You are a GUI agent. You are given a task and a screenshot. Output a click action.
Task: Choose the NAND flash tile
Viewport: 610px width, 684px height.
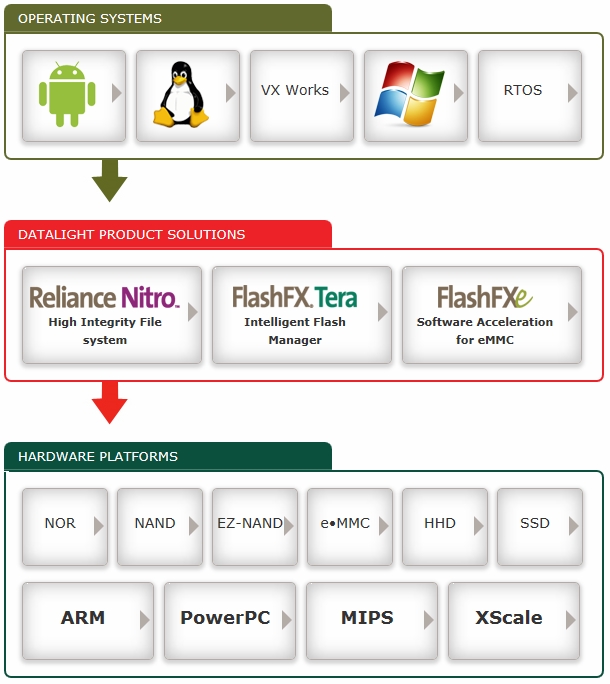click(160, 527)
